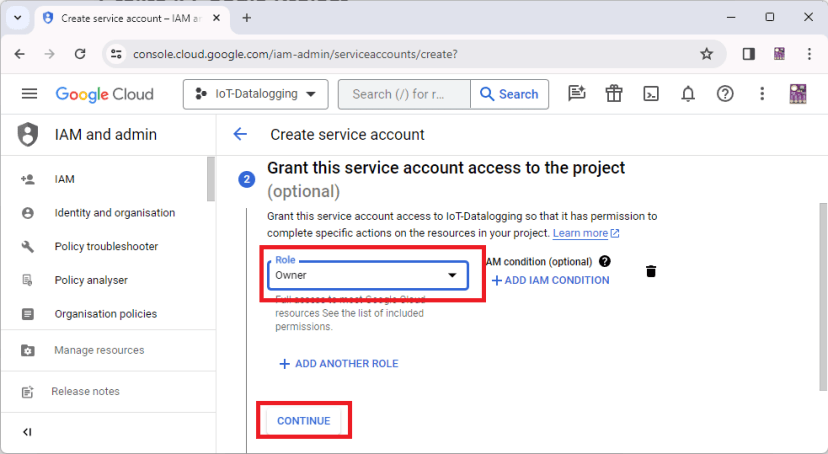
Task: Open the free trial gift icon
Action: point(614,94)
